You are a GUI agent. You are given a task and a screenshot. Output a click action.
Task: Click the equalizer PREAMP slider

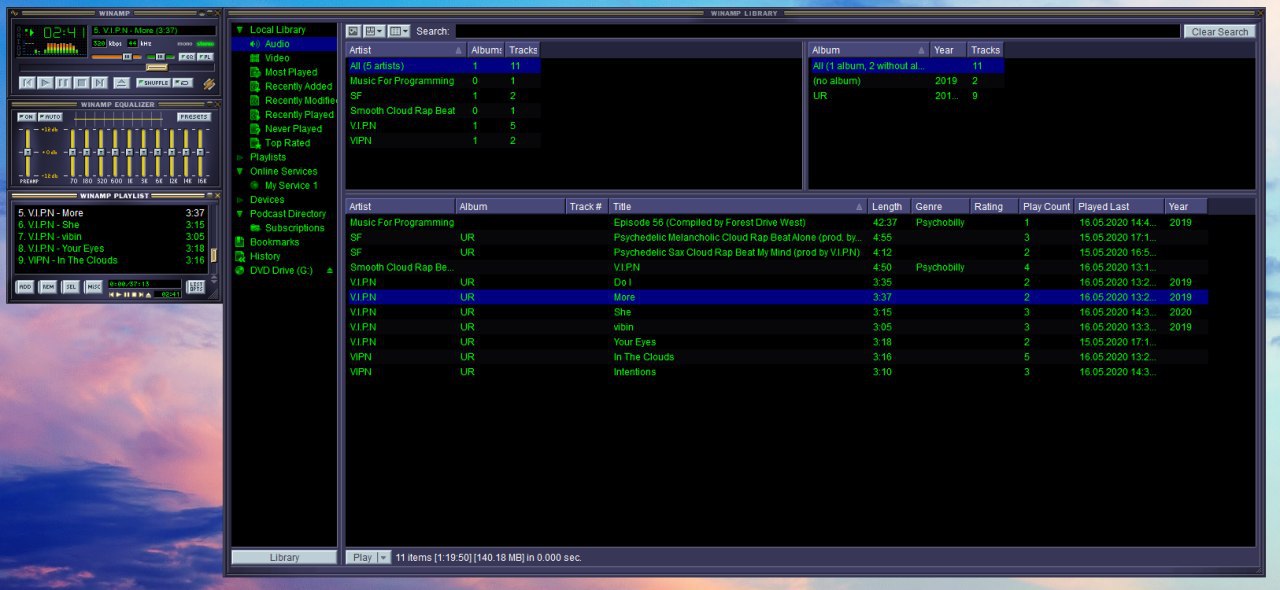tap(28, 152)
